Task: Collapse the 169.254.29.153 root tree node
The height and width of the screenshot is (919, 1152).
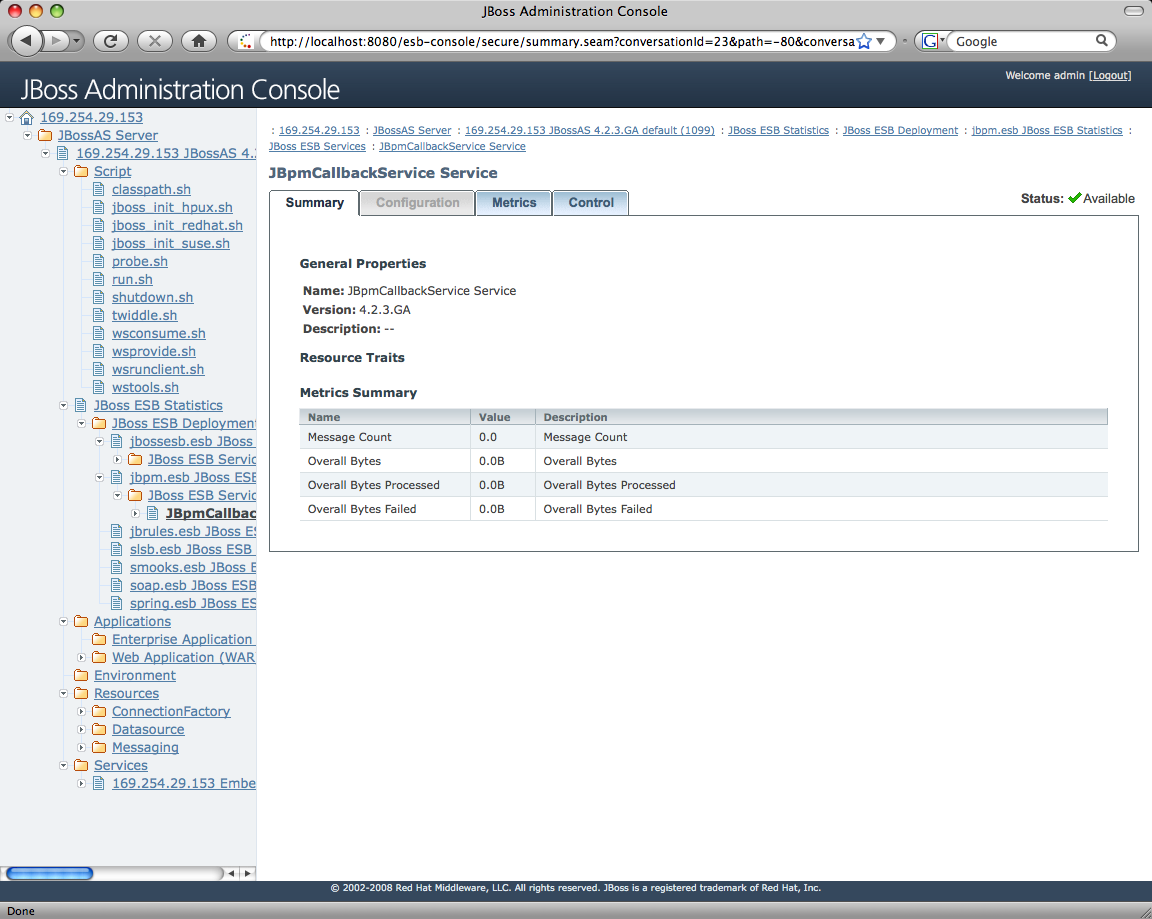Action: point(10,117)
